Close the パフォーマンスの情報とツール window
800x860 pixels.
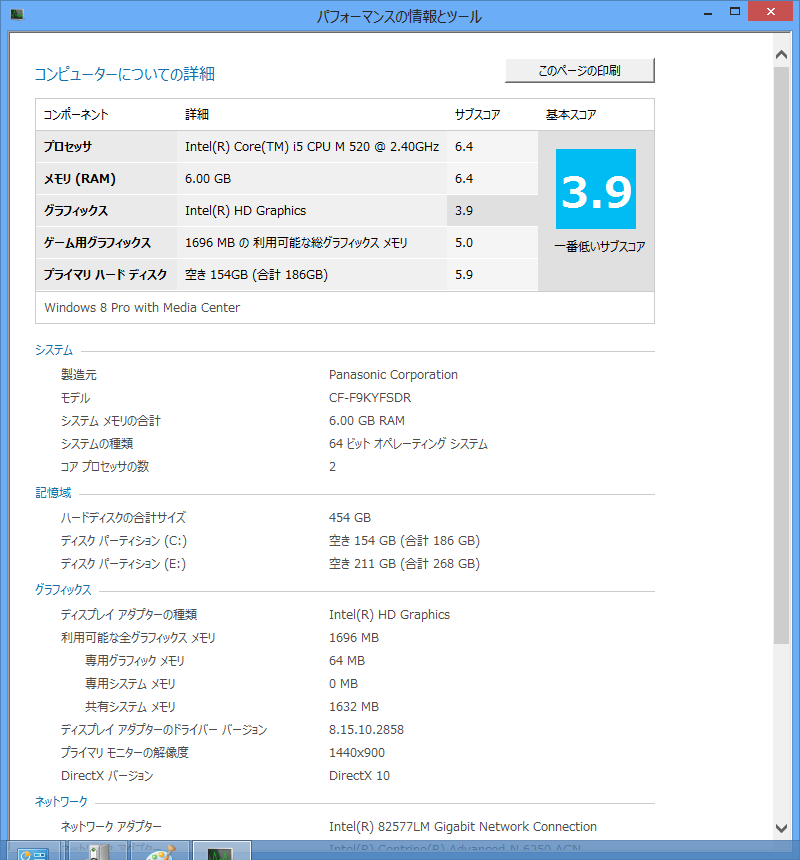pyautogui.click(x=770, y=12)
